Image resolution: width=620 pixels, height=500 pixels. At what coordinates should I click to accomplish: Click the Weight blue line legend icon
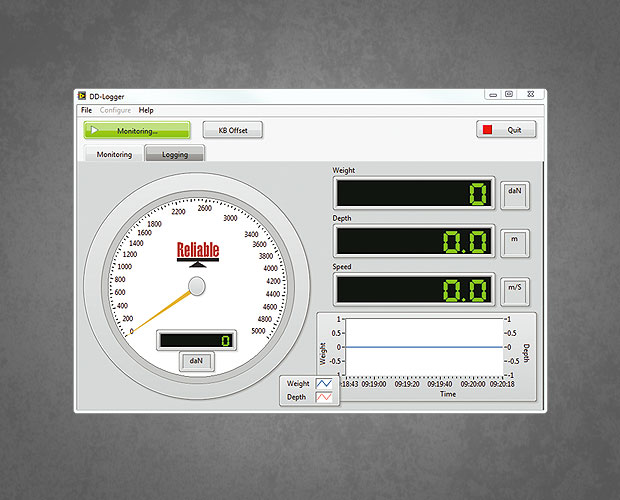click(326, 383)
